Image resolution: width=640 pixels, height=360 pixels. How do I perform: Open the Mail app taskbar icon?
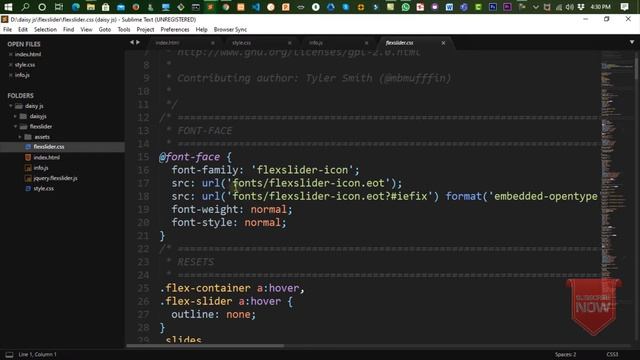click(x=121, y=7)
